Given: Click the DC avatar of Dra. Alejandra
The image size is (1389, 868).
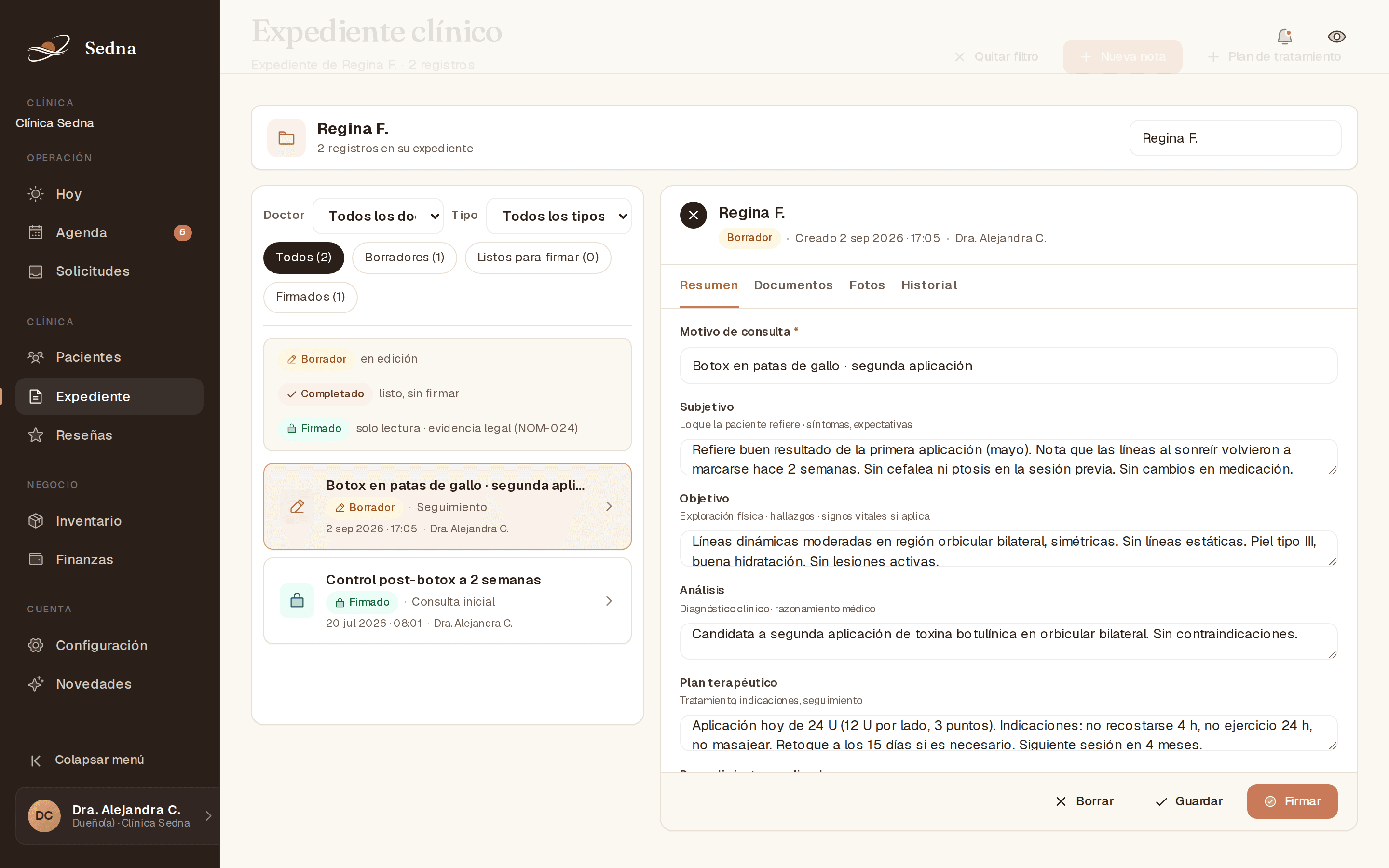Looking at the screenshot, I should coord(44,816).
